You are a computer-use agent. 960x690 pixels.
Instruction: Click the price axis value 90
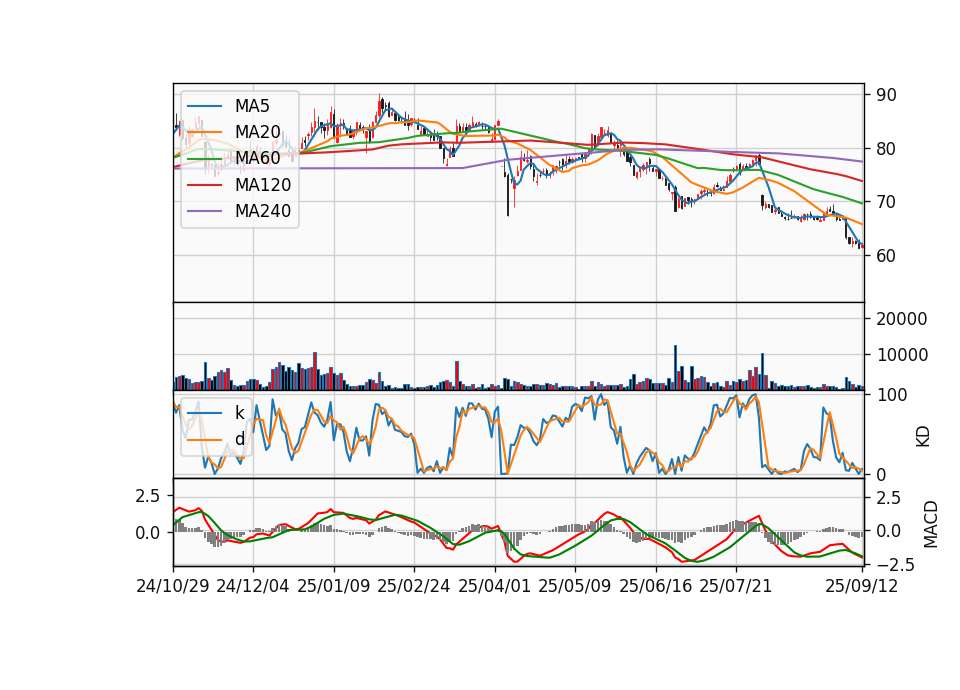point(886,96)
